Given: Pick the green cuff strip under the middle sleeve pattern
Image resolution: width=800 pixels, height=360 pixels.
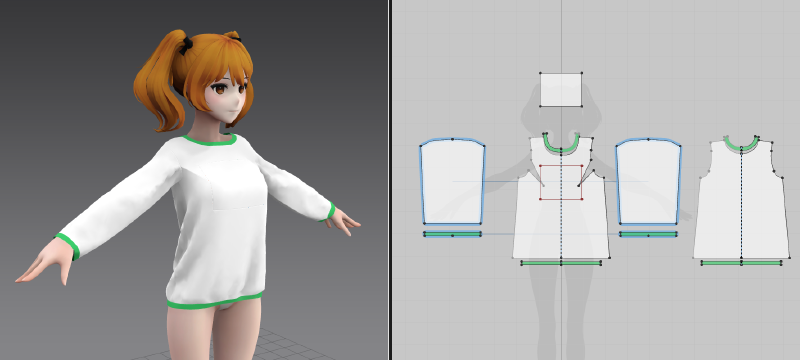Looking at the screenshot, I should click(648, 234).
